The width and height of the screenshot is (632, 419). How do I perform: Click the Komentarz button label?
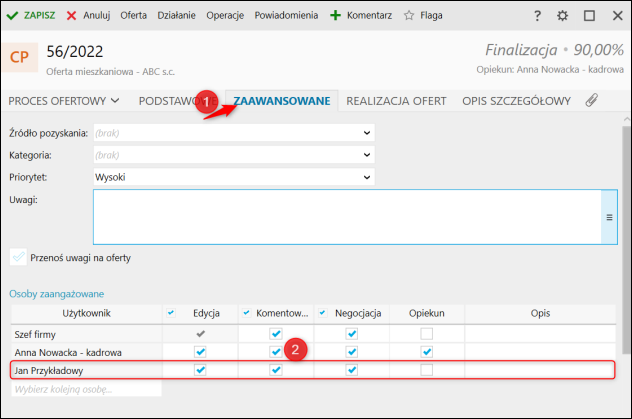[x=369, y=15]
